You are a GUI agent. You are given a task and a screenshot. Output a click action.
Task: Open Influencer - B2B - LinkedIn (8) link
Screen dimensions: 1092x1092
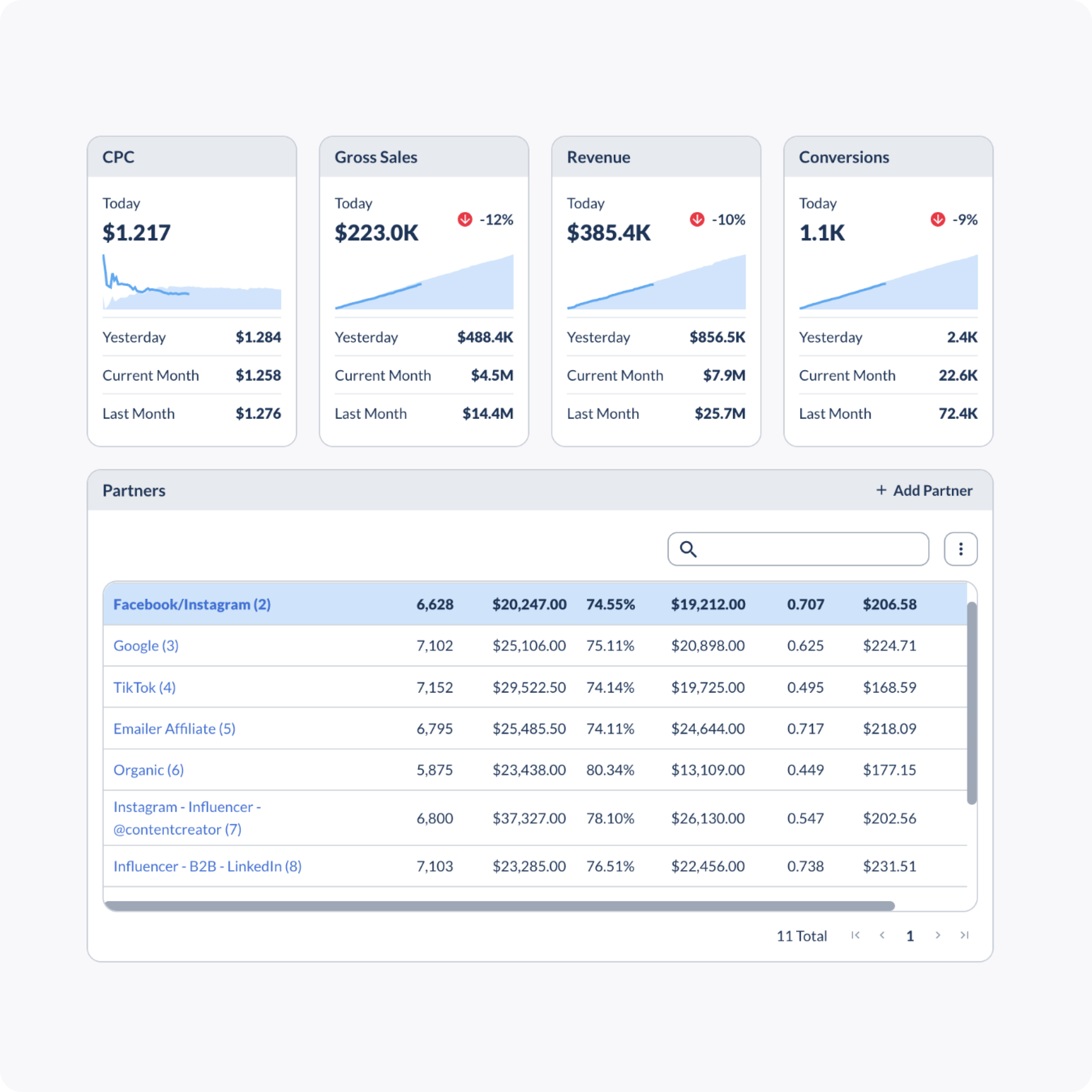(207, 866)
